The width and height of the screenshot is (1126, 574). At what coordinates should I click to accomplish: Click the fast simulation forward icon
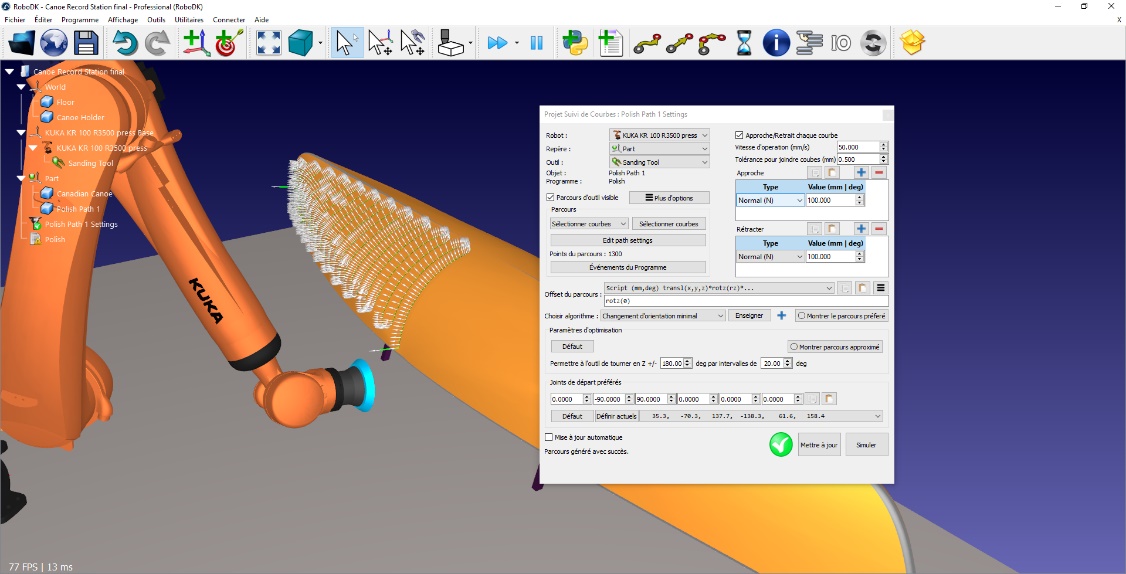pyautogui.click(x=497, y=43)
